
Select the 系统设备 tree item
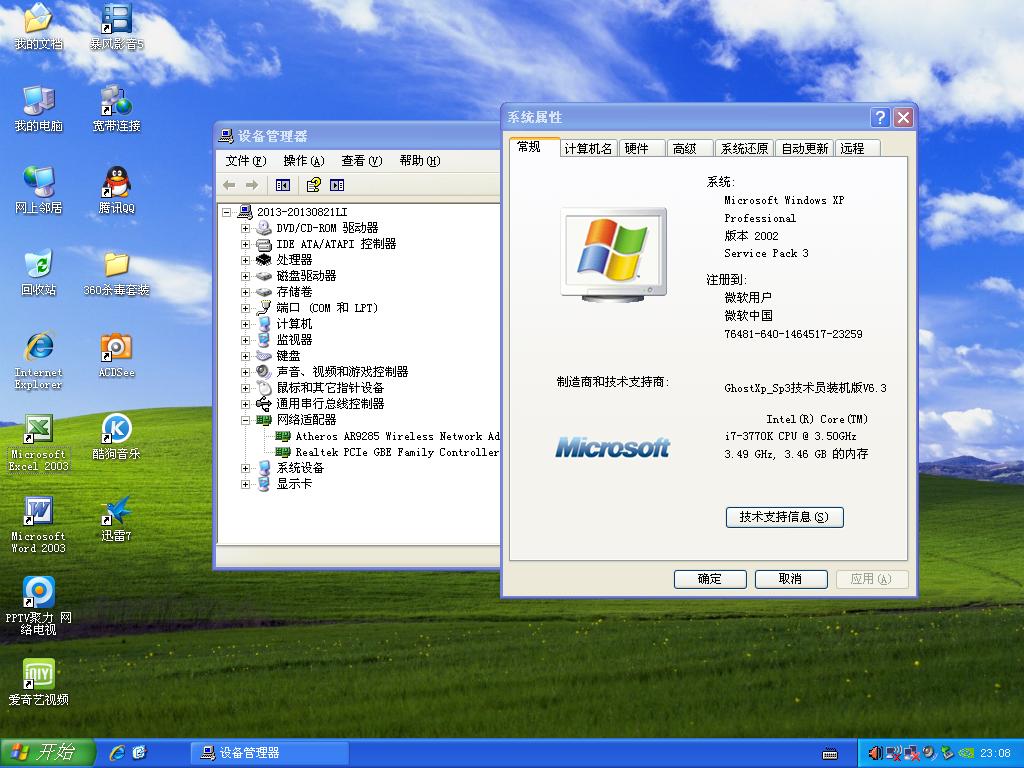[x=300, y=468]
